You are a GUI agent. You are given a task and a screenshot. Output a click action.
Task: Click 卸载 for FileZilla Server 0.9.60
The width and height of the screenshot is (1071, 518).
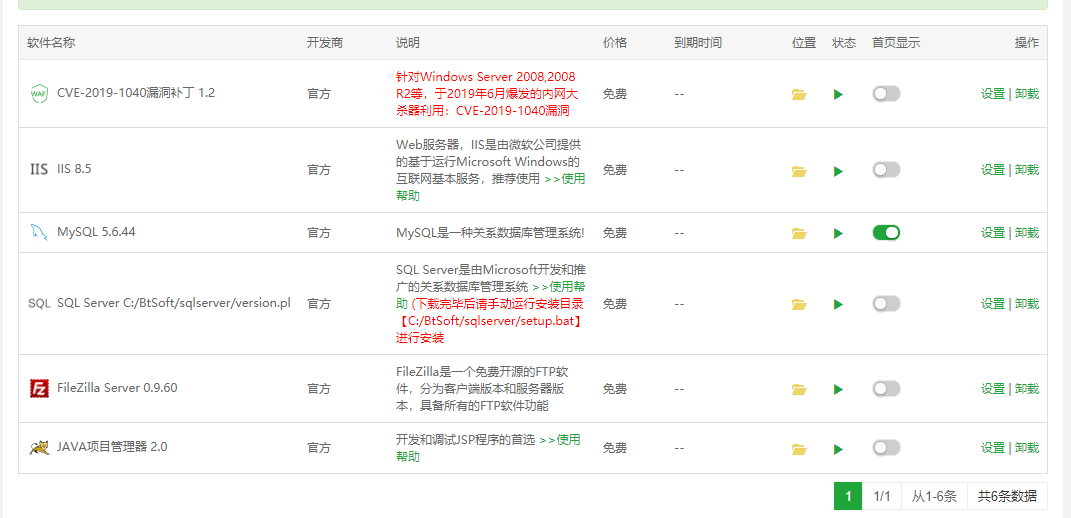click(1027, 389)
